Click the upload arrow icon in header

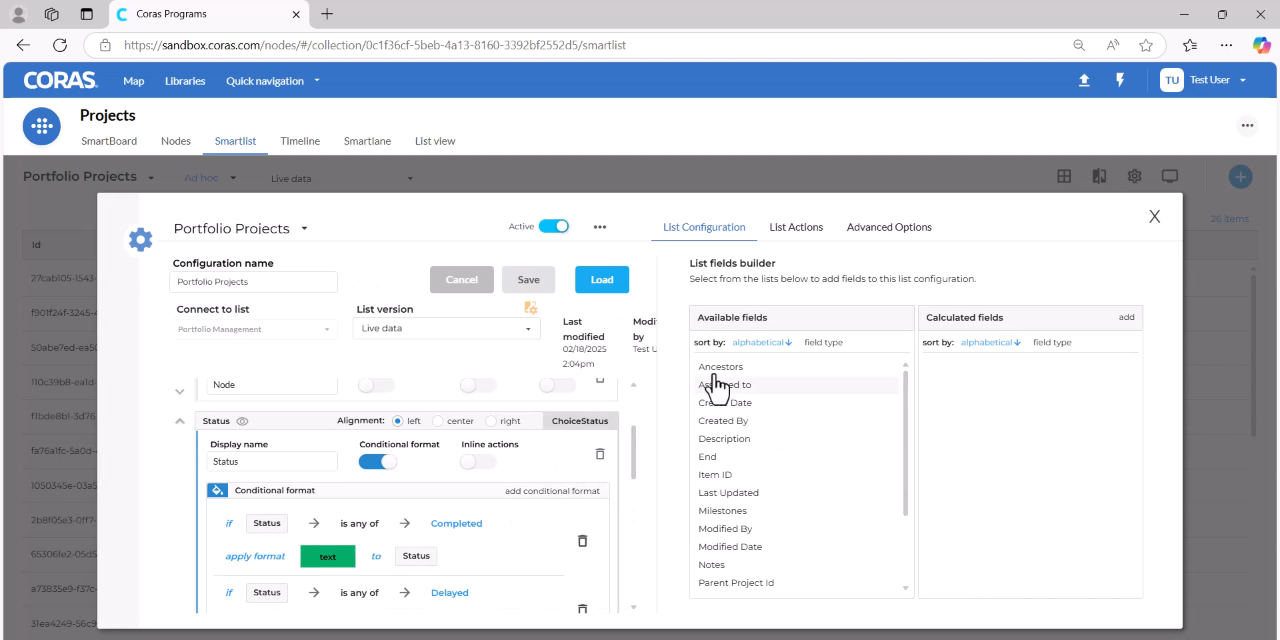(x=1084, y=81)
